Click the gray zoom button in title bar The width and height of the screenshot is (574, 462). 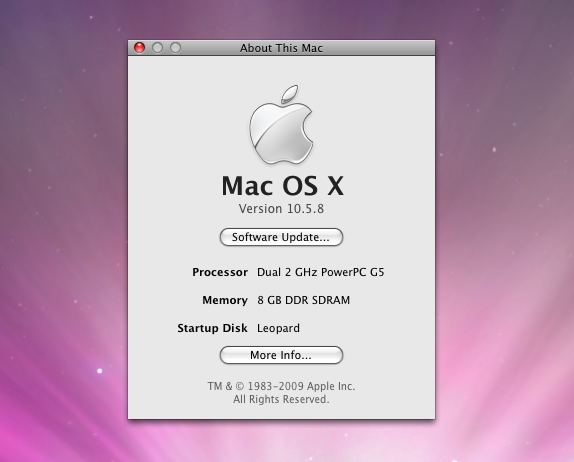(175, 48)
